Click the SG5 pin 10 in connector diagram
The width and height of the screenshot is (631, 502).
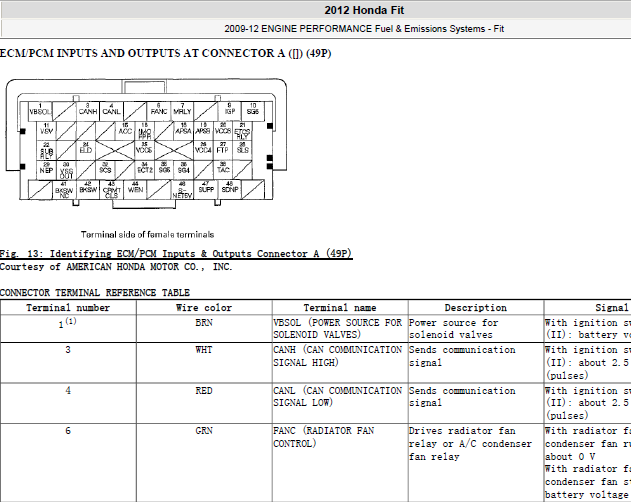[253, 111]
